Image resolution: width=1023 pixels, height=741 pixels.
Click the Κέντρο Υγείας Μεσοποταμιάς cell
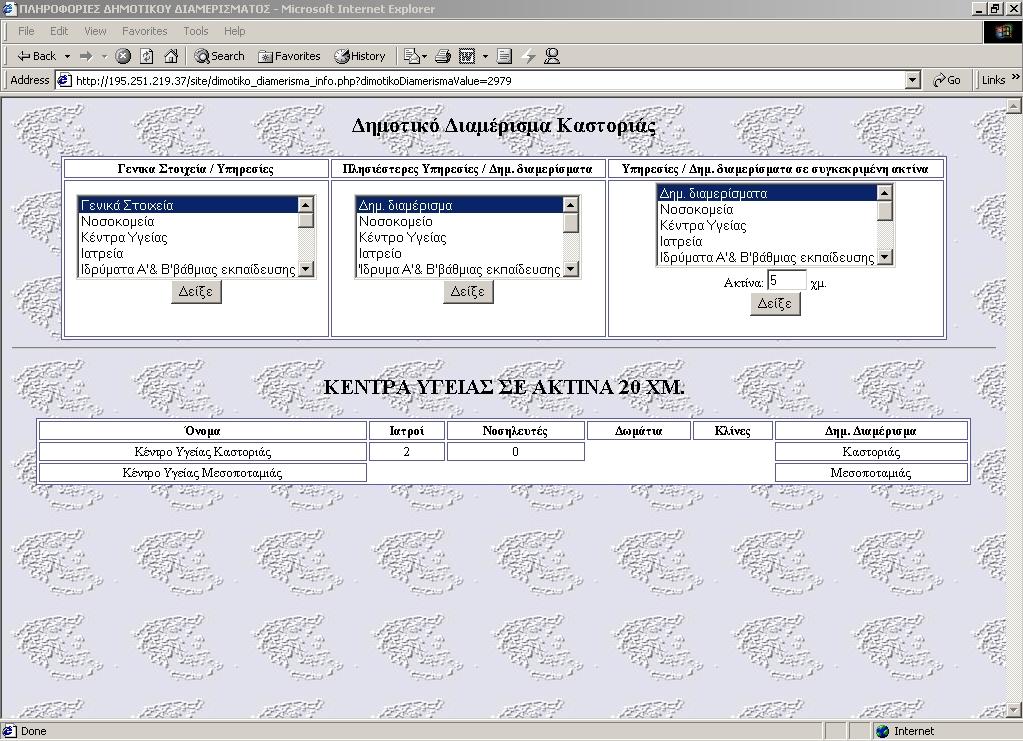tap(203, 472)
